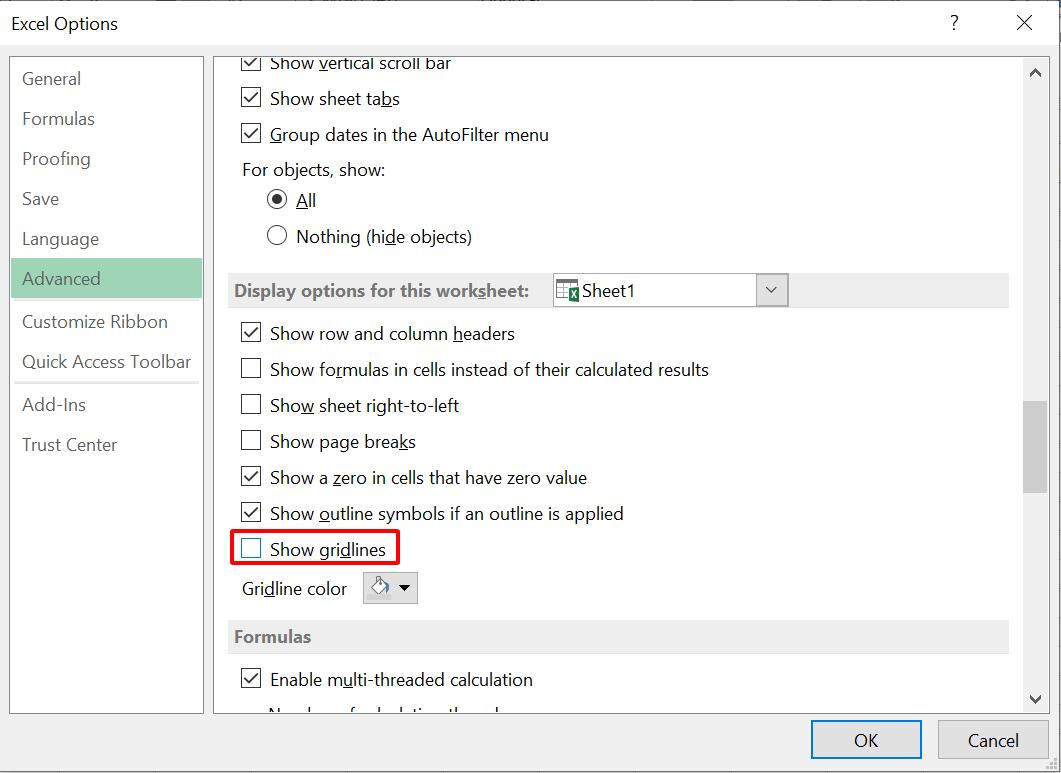The image size is (1061, 773).
Task: Enable the Show gridlines checkbox
Action: tap(250, 548)
